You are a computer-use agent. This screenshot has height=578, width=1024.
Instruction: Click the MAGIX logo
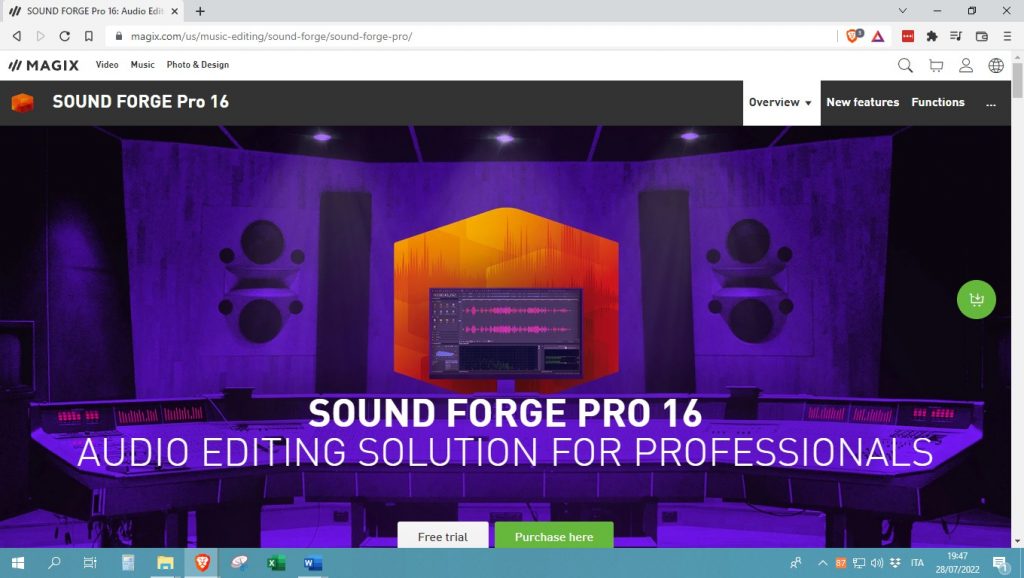point(45,64)
